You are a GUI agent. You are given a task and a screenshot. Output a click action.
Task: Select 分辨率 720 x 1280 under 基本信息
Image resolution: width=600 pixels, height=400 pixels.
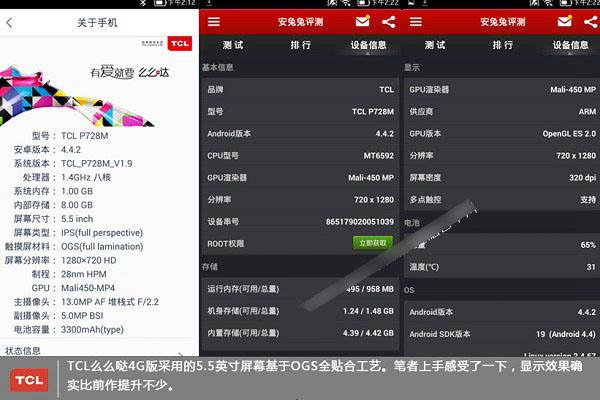click(x=300, y=200)
